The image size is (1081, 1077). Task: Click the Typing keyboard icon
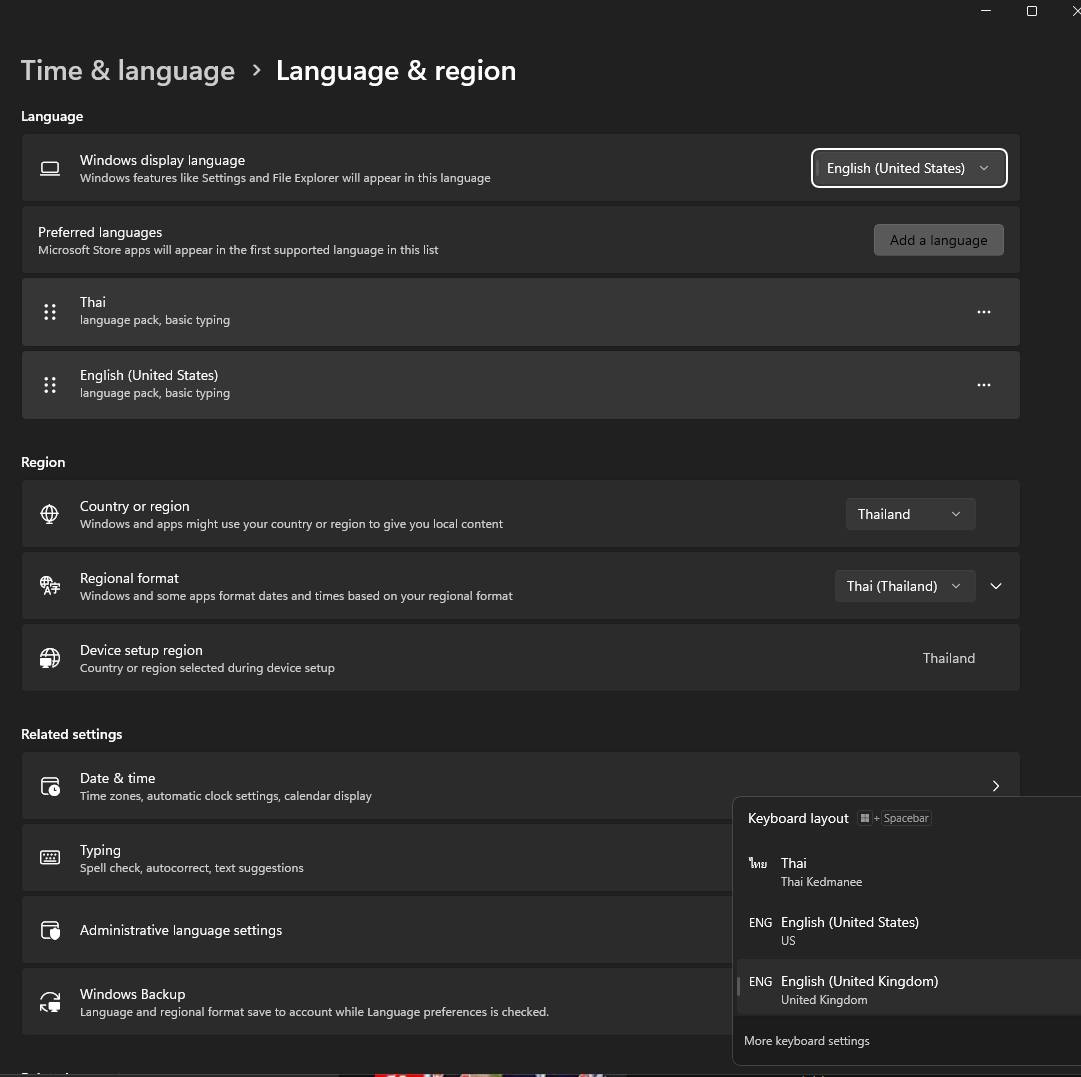tap(50, 858)
